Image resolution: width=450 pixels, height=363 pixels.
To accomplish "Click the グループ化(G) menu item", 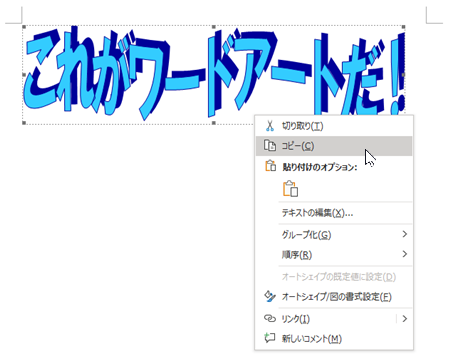I will [334, 235].
